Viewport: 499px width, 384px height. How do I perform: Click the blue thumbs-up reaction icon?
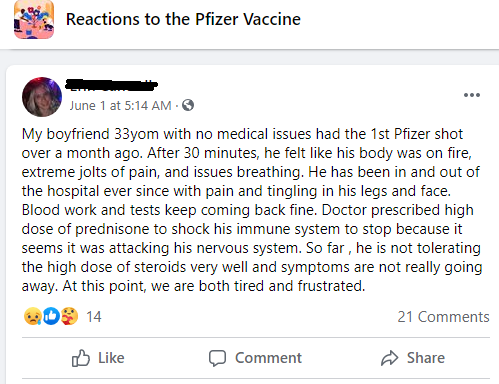[x=51, y=316]
